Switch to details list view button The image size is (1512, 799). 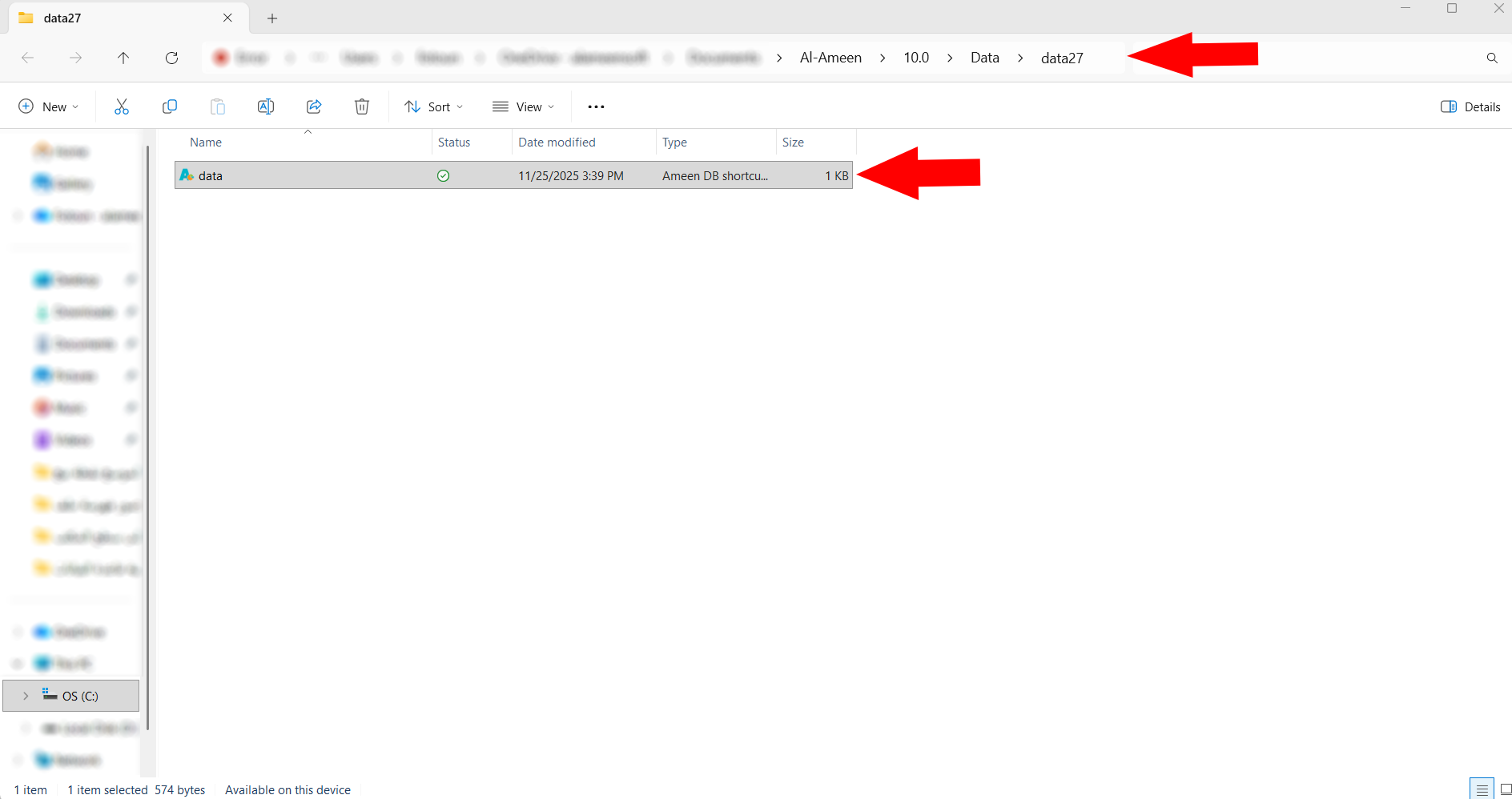1482,789
